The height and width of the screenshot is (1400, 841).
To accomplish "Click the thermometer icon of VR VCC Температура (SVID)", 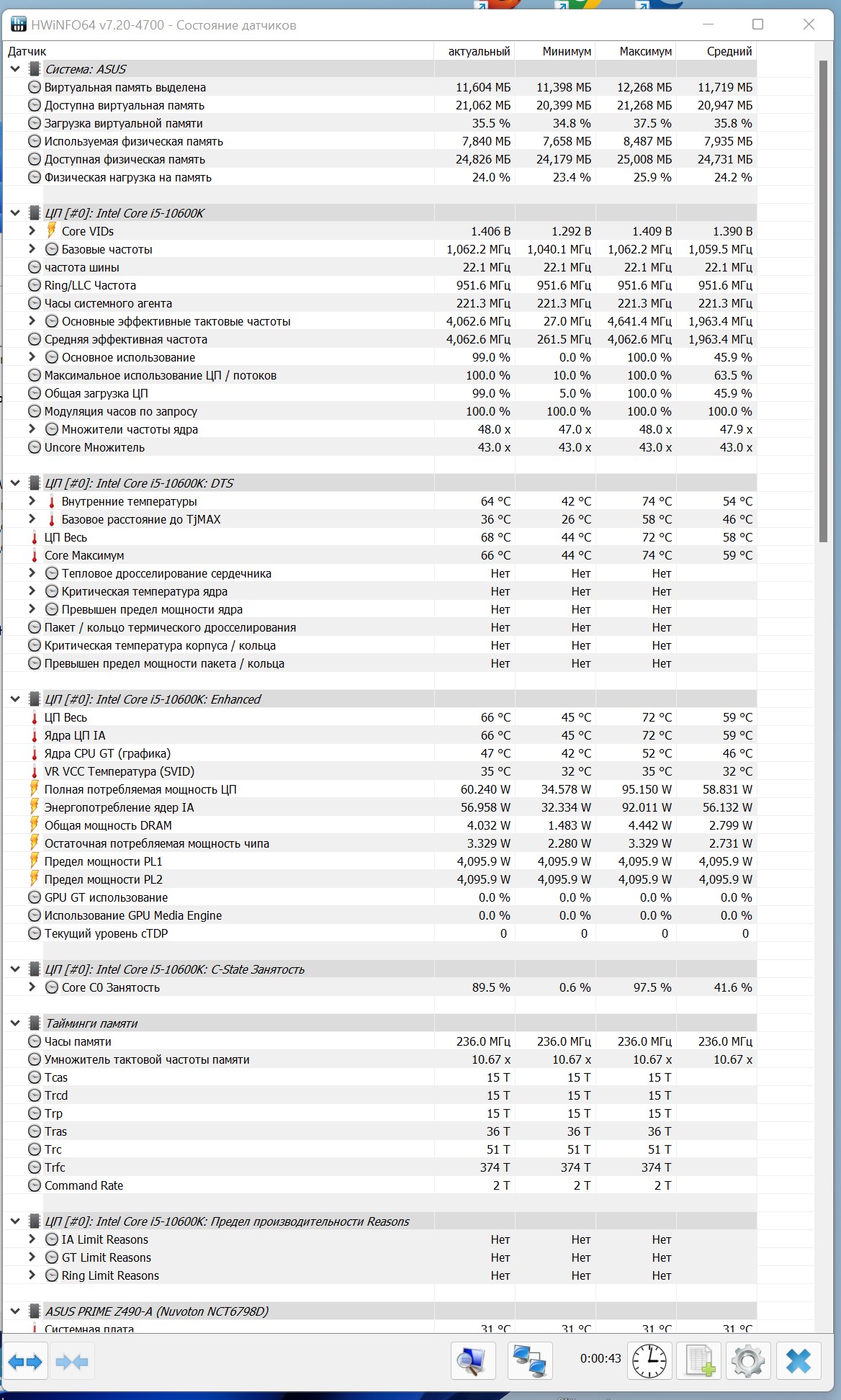I will click(x=34, y=771).
